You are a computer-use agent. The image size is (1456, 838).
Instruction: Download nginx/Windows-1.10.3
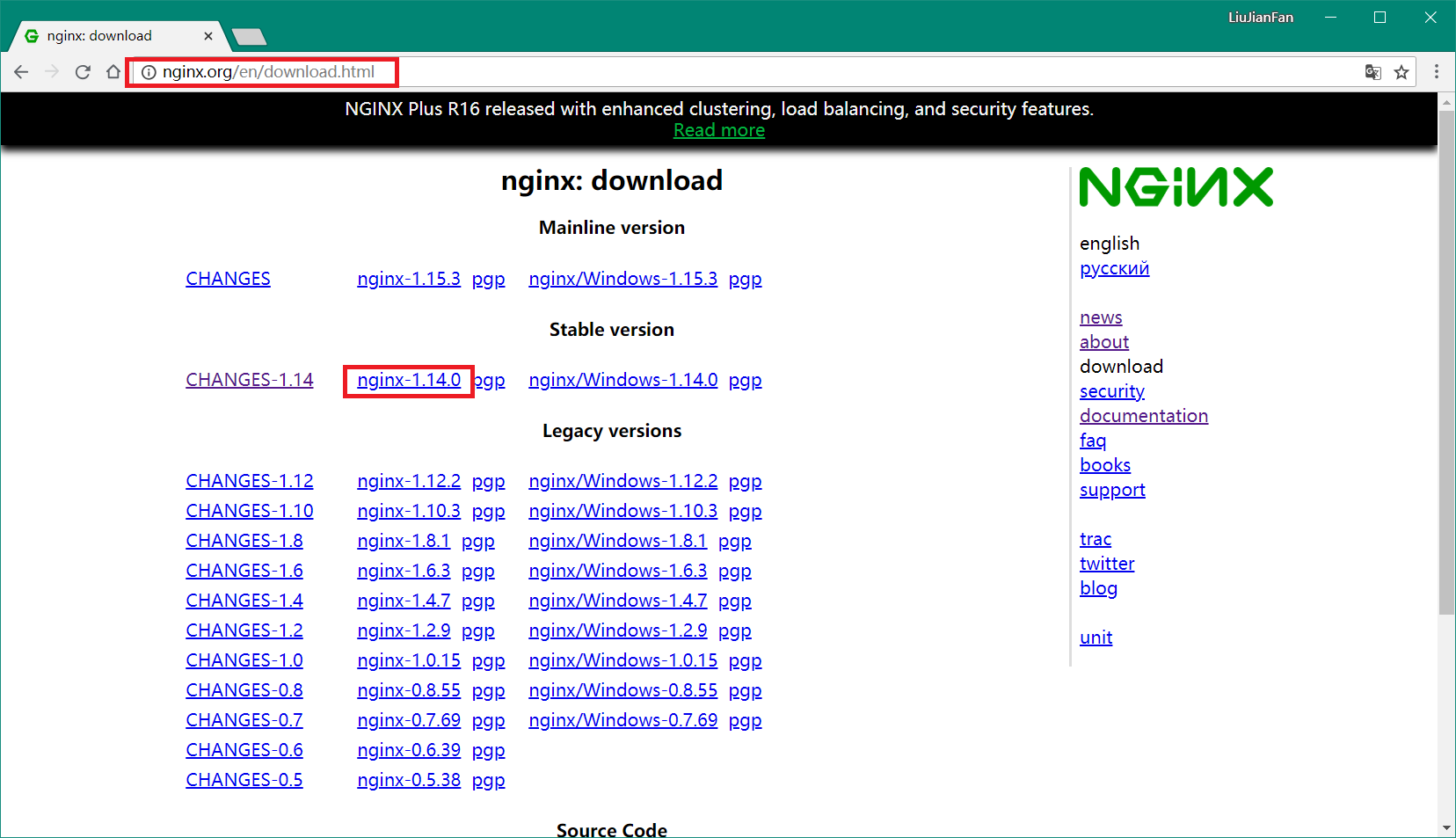pos(622,511)
